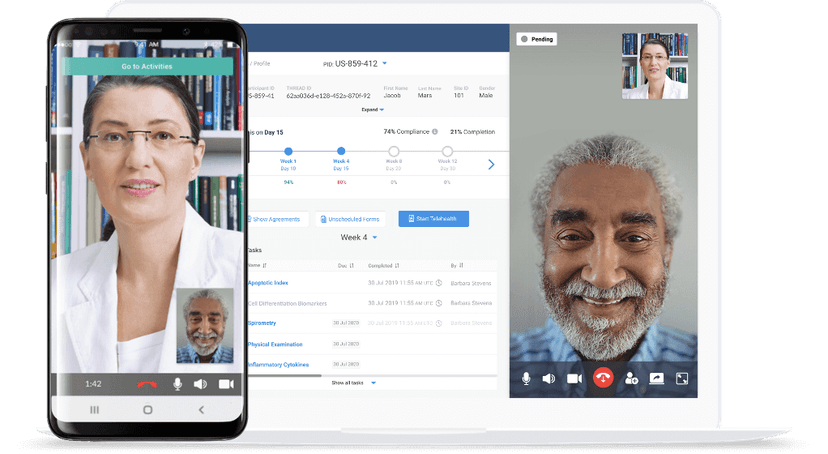Click the Expand link under participant details

coord(372,110)
